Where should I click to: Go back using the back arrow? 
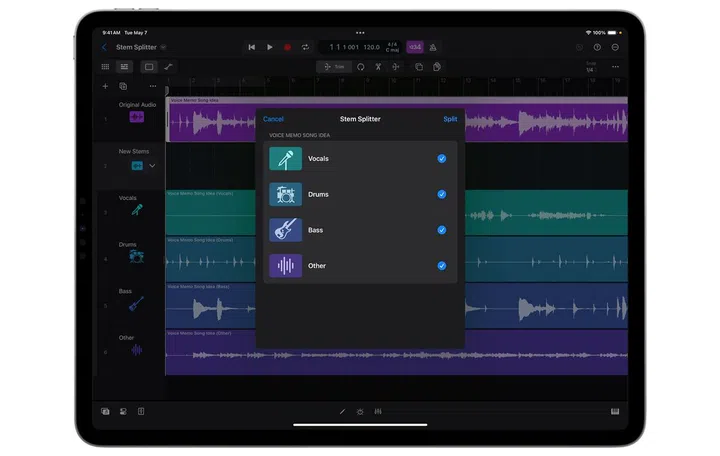pos(104,47)
